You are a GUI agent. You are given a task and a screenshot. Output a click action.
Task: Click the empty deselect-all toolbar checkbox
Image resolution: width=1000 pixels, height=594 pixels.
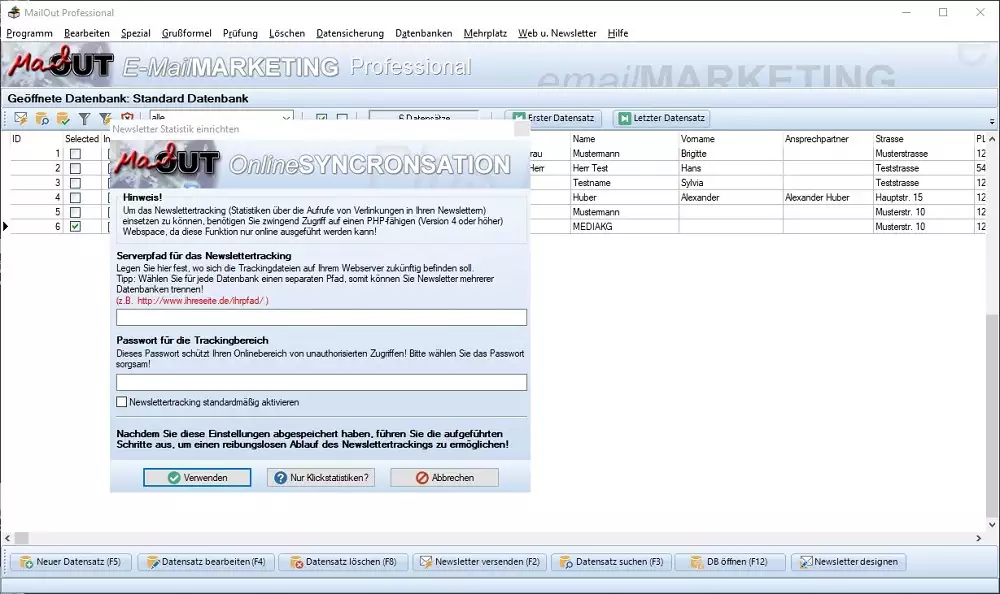point(342,118)
